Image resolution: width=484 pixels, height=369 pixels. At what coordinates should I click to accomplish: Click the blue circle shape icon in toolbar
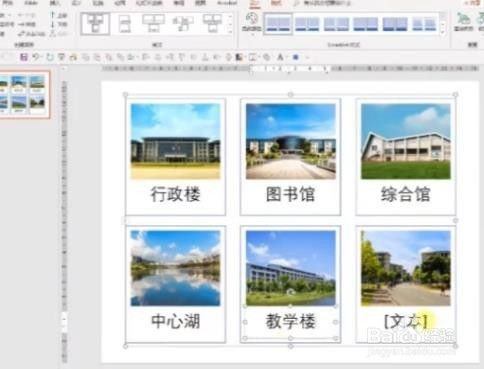[295, 57]
